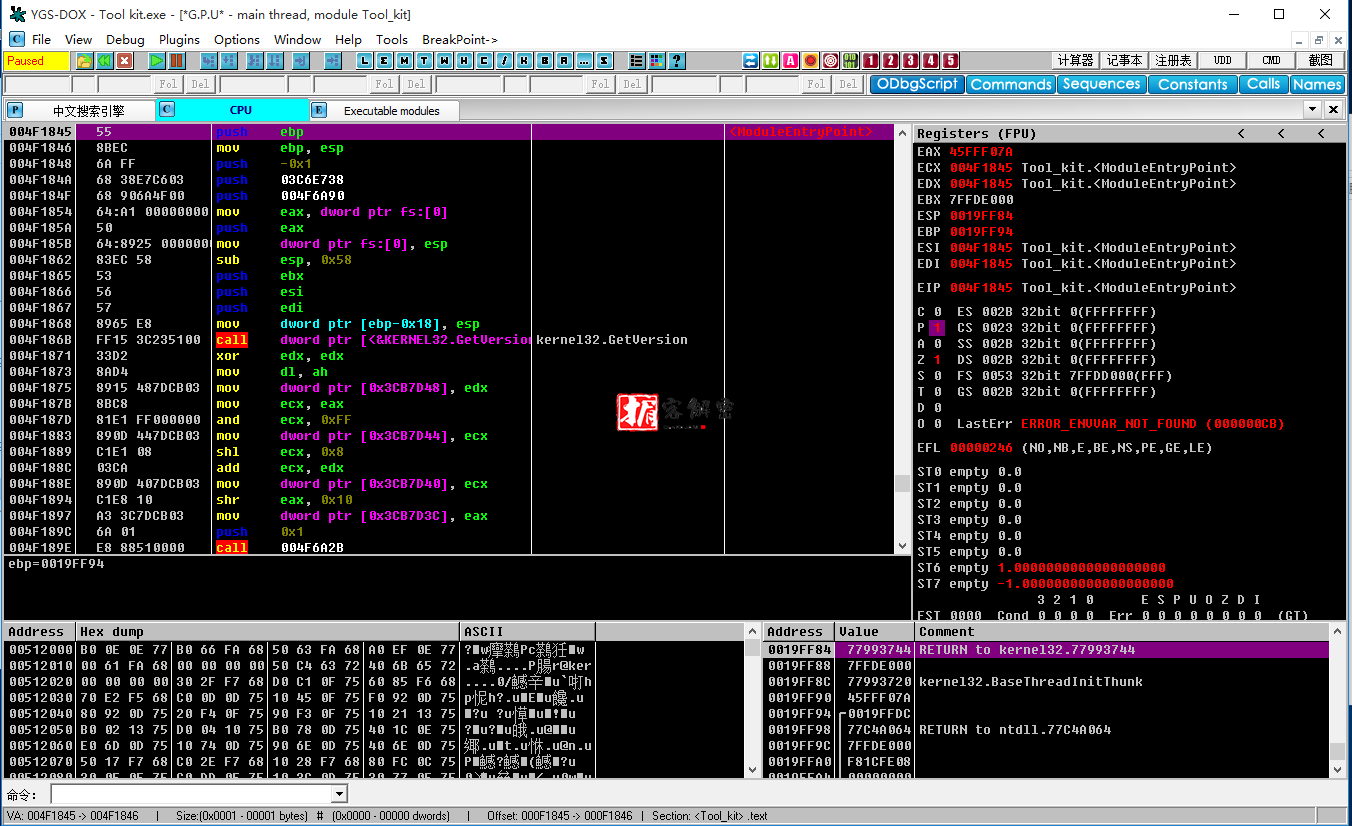
Task: Click the red numbered 5 icon
Action: tap(950, 61)
